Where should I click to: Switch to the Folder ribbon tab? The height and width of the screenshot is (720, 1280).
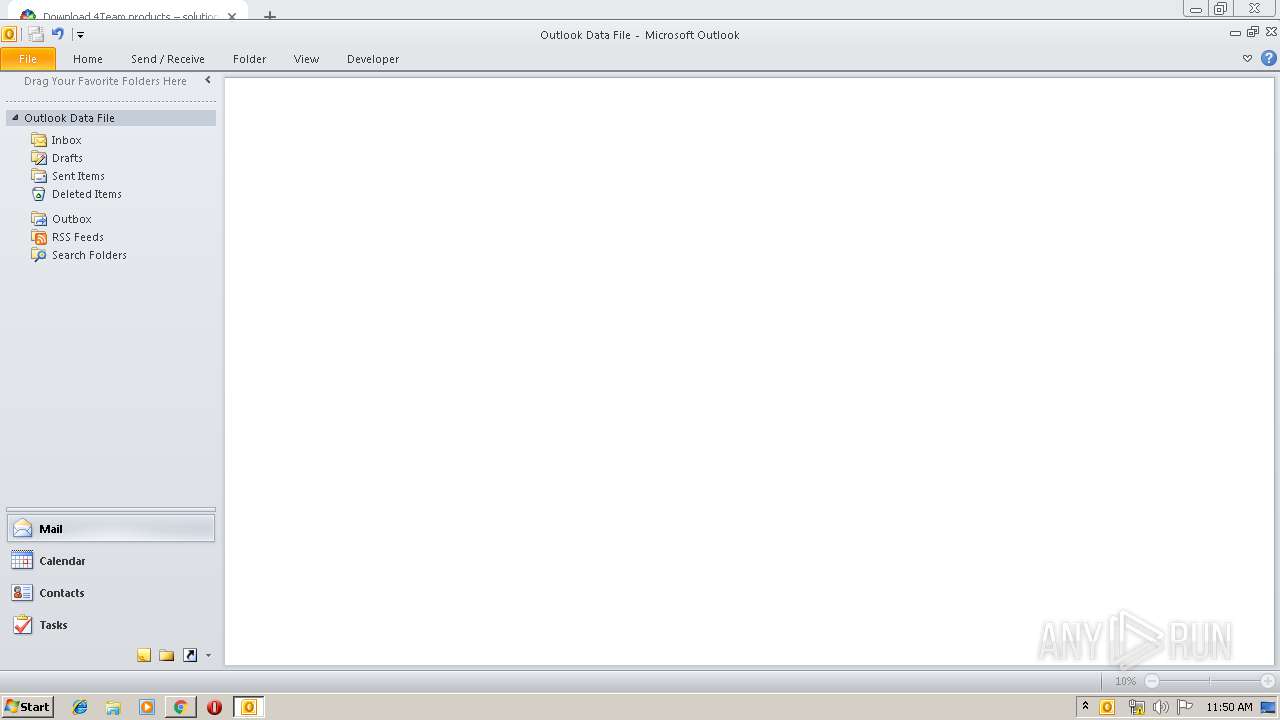[250, 59]
